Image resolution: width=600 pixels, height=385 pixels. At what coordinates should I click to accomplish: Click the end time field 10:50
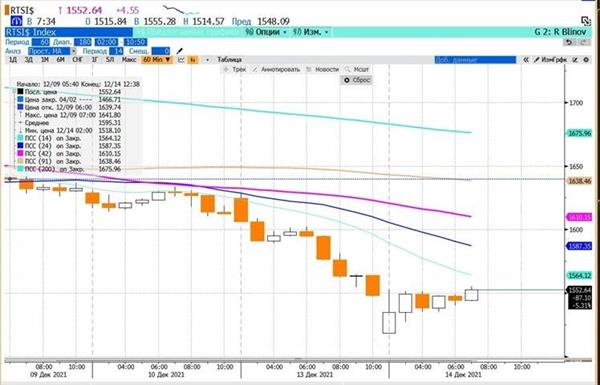click(135, 42)
